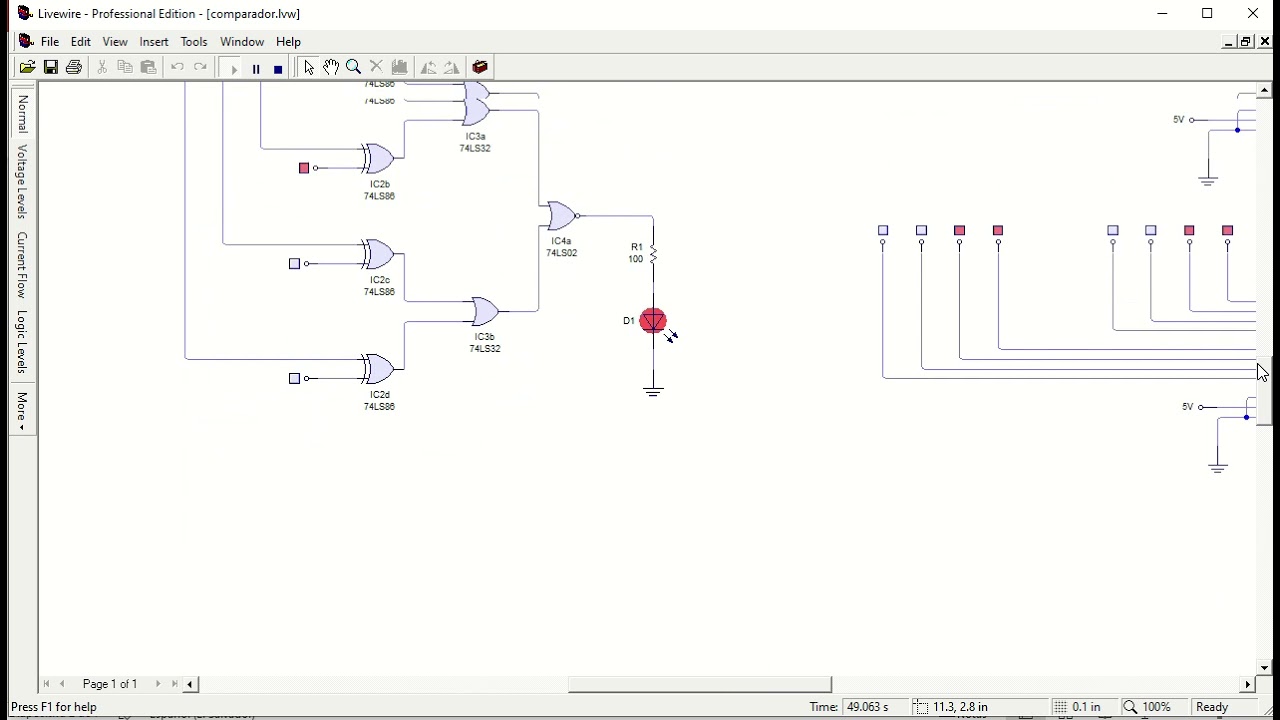Image resolution: width=1280 pixels, height=720 pixels.
Task: Open the Tools menu
Action: (194, 42)
